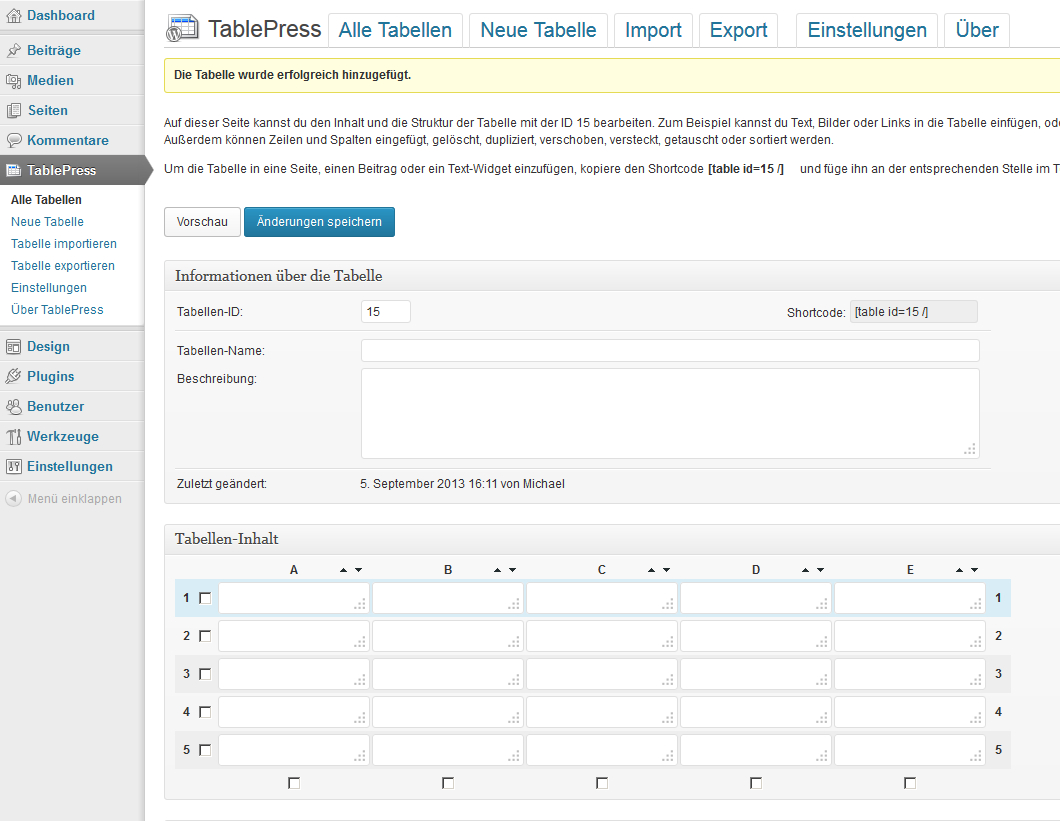The image size is (1060, 821).
Task: Select row 1 checkbox
Action: coord(206,599)
